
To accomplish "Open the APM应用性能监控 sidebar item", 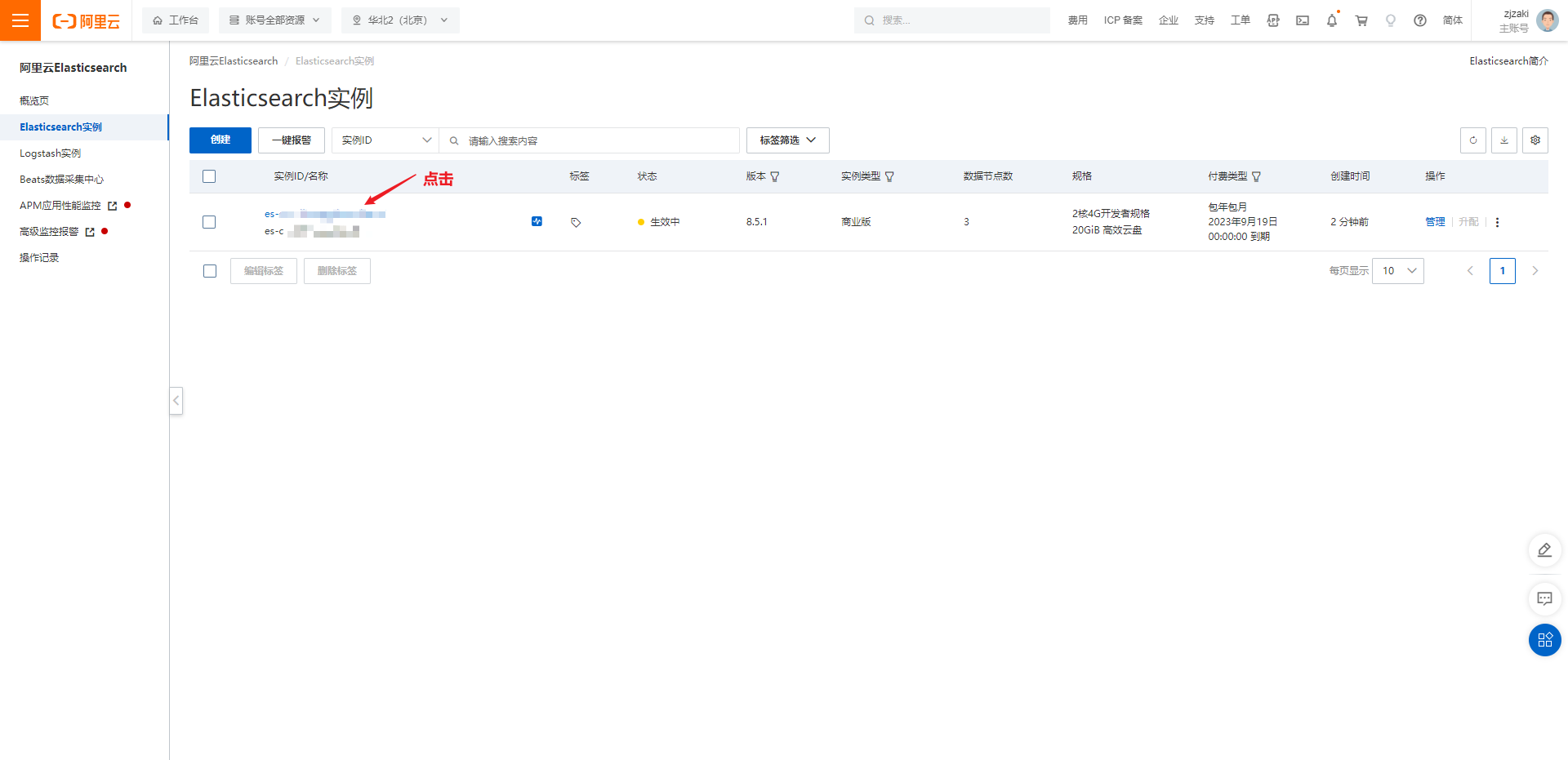I will point(60,206).
